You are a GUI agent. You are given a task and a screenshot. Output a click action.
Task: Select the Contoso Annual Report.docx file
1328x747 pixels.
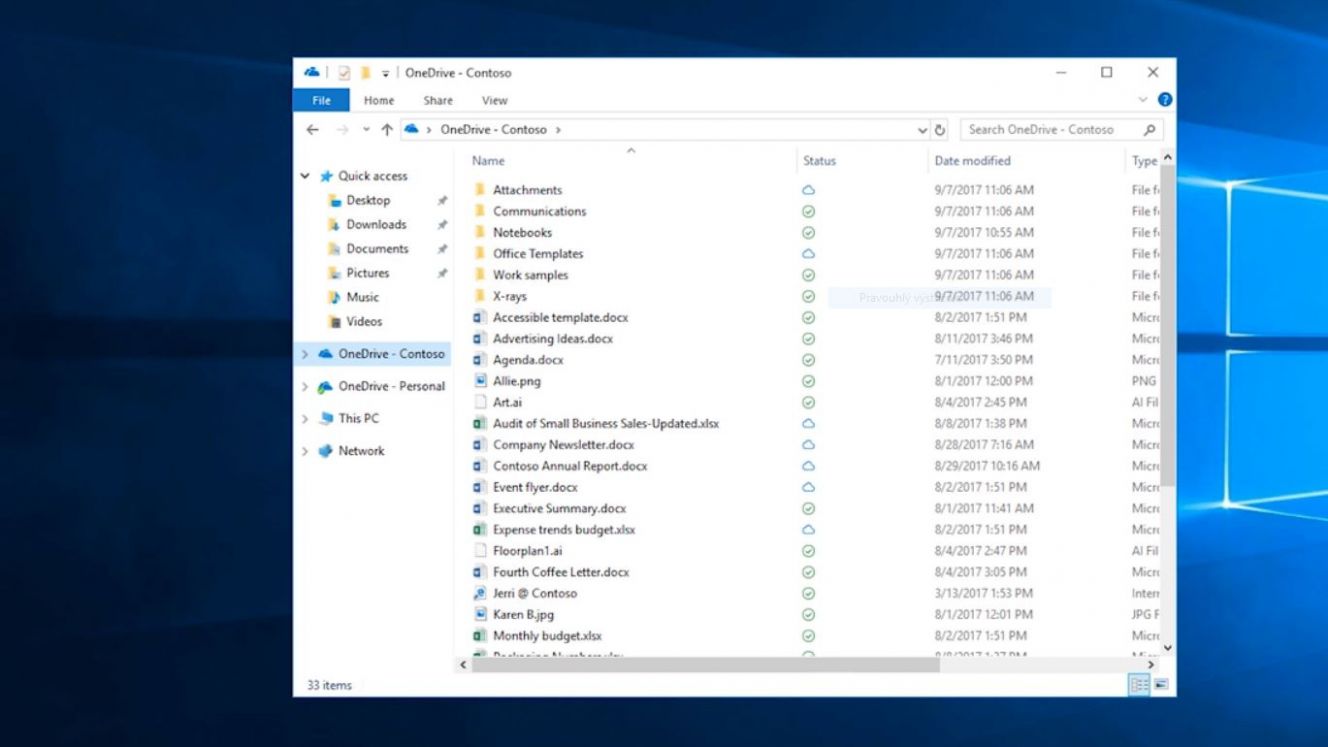click(x=570, y=466)
